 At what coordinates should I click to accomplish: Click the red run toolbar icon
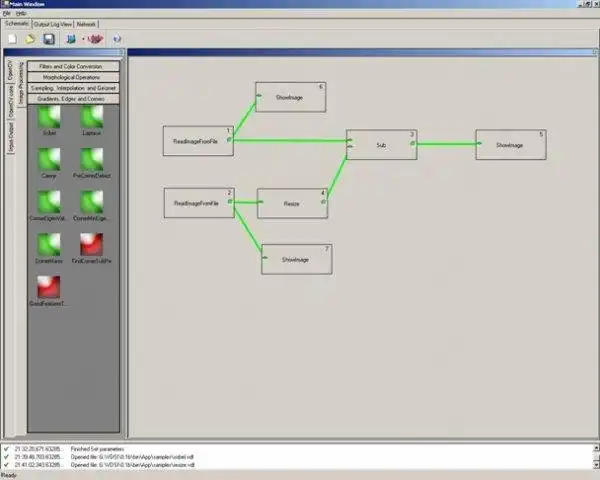(95, 39)
